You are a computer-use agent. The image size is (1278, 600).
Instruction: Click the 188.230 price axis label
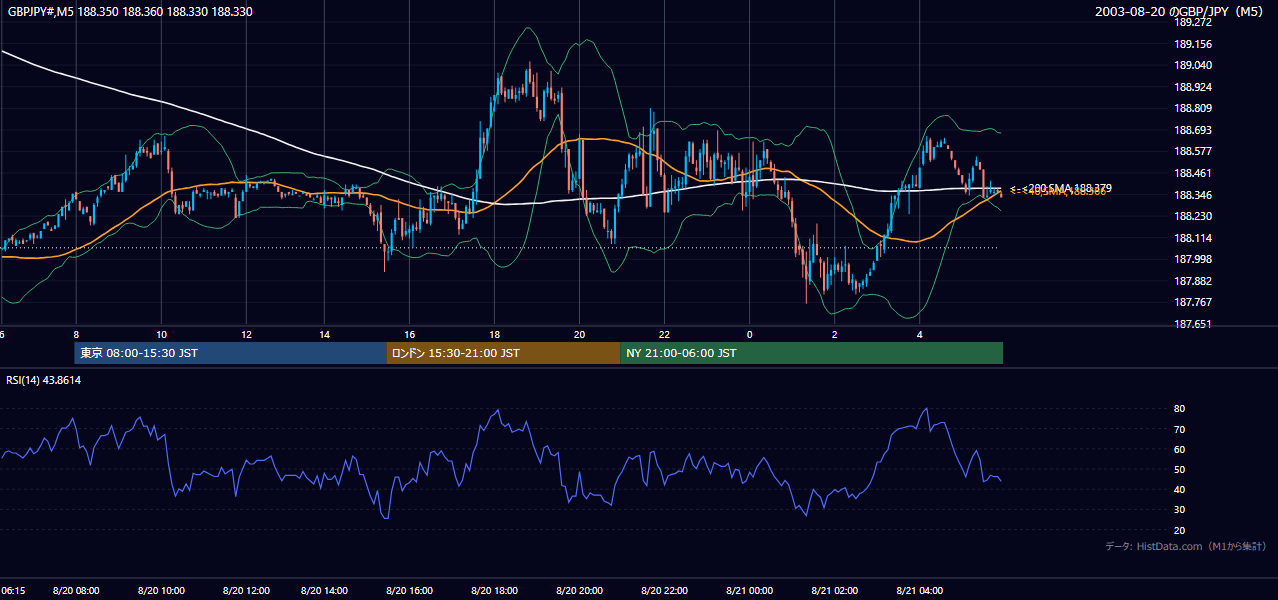(x=1194, y=216)
